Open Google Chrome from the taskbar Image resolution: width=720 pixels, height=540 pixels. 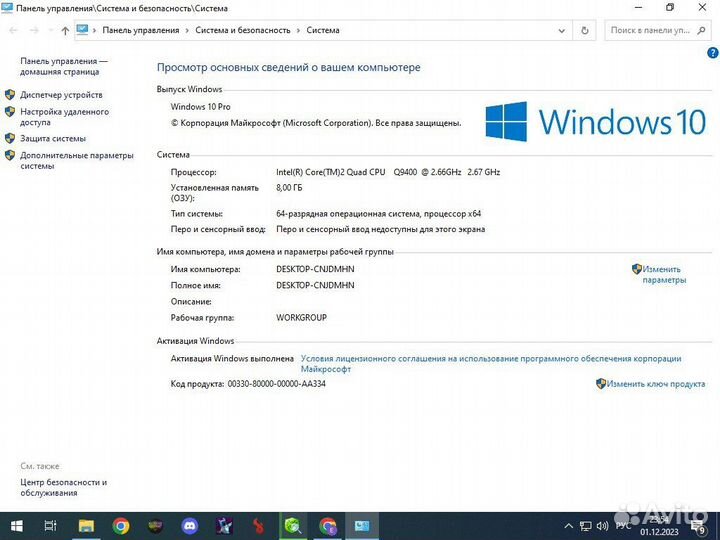pos(121,526)
